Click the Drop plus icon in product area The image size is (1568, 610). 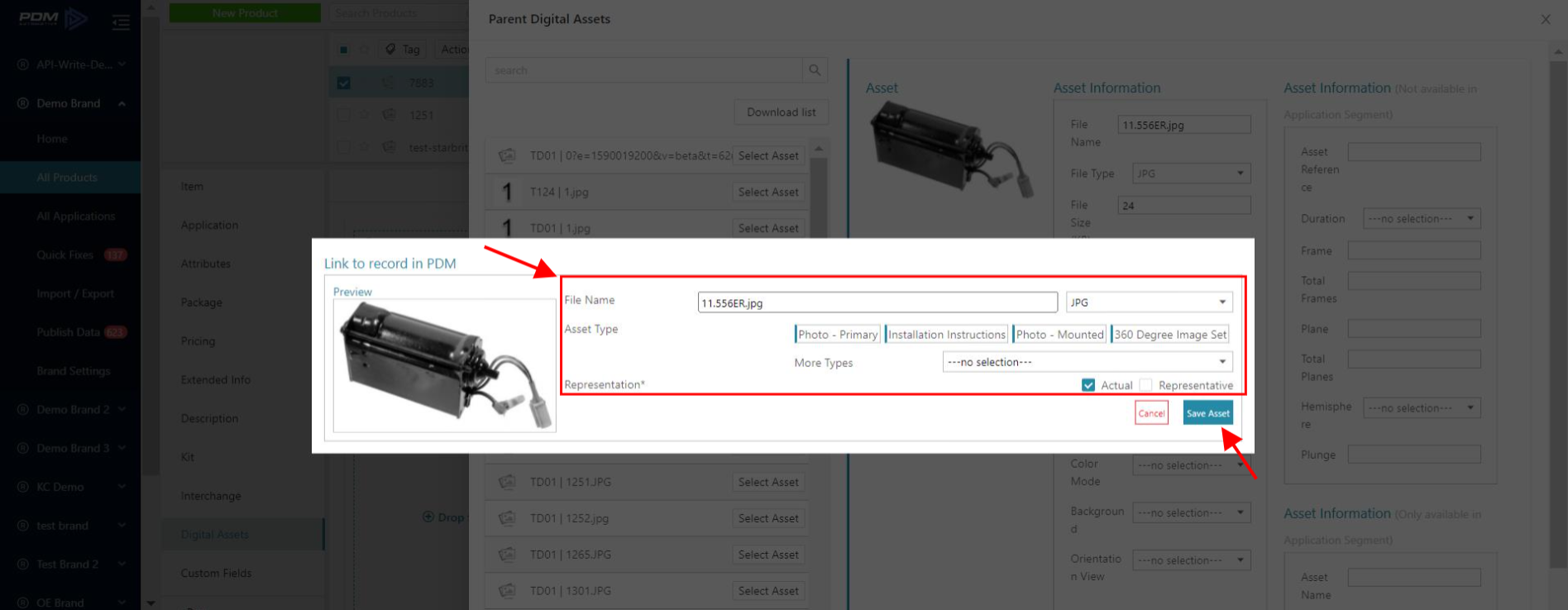tap(428, 517)
